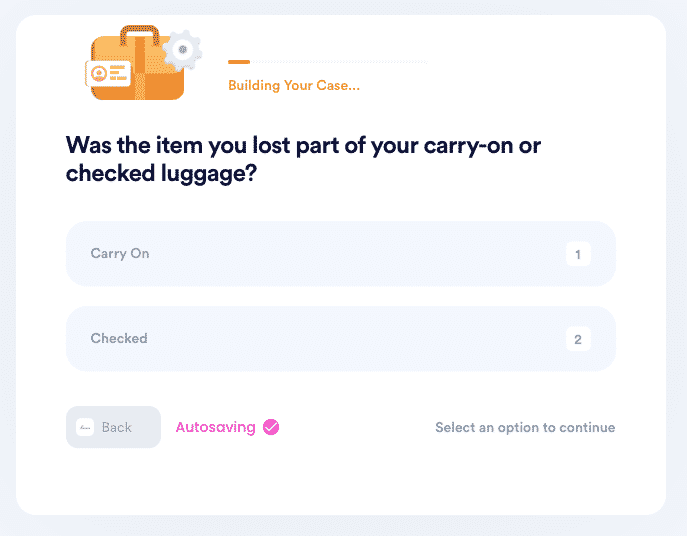687x536 pixels.
Task: Choose the Checked luggage option
Action: coord(341,339)
